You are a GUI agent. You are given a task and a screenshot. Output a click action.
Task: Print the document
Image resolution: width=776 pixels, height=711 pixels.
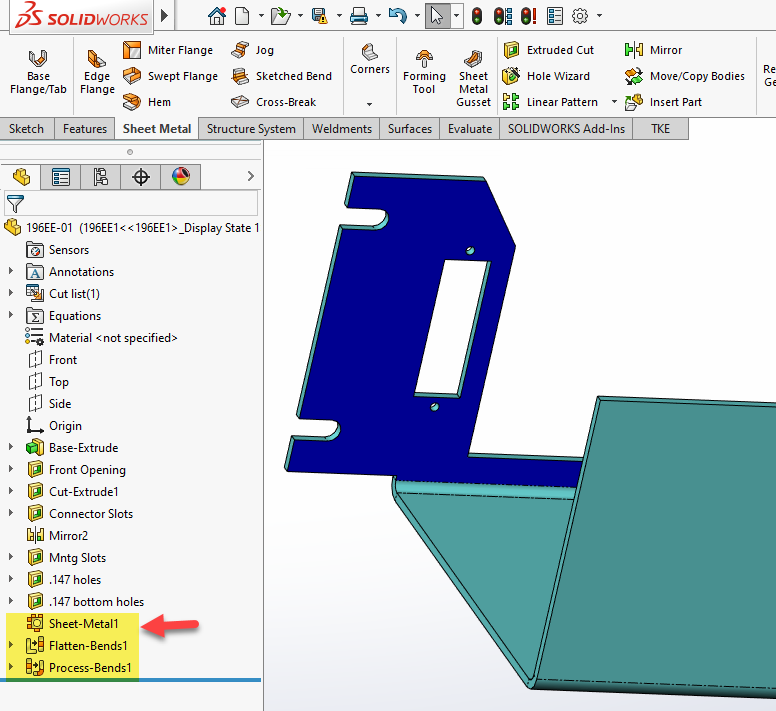[x=359, y=16]
